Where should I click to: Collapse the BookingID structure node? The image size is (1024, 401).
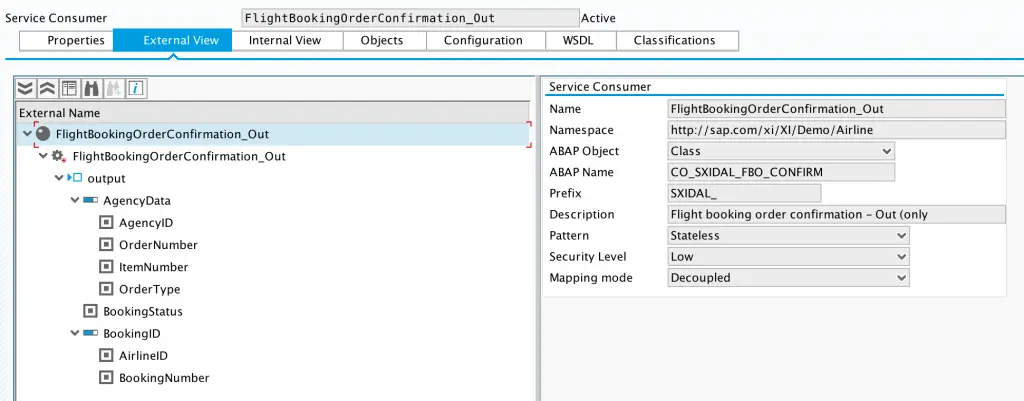74,334
